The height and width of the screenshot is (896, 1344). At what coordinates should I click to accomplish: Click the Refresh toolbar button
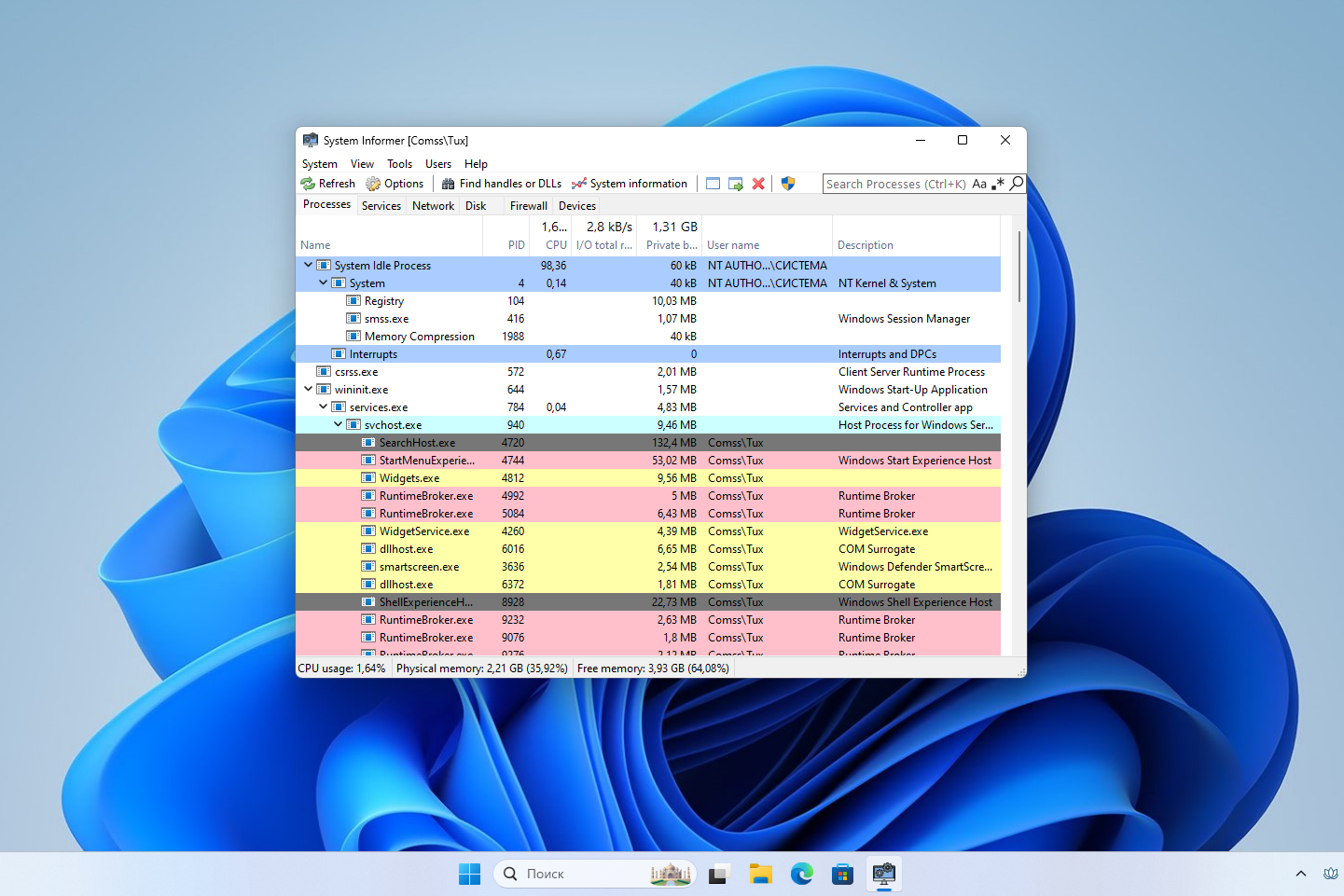coord(328,184)
